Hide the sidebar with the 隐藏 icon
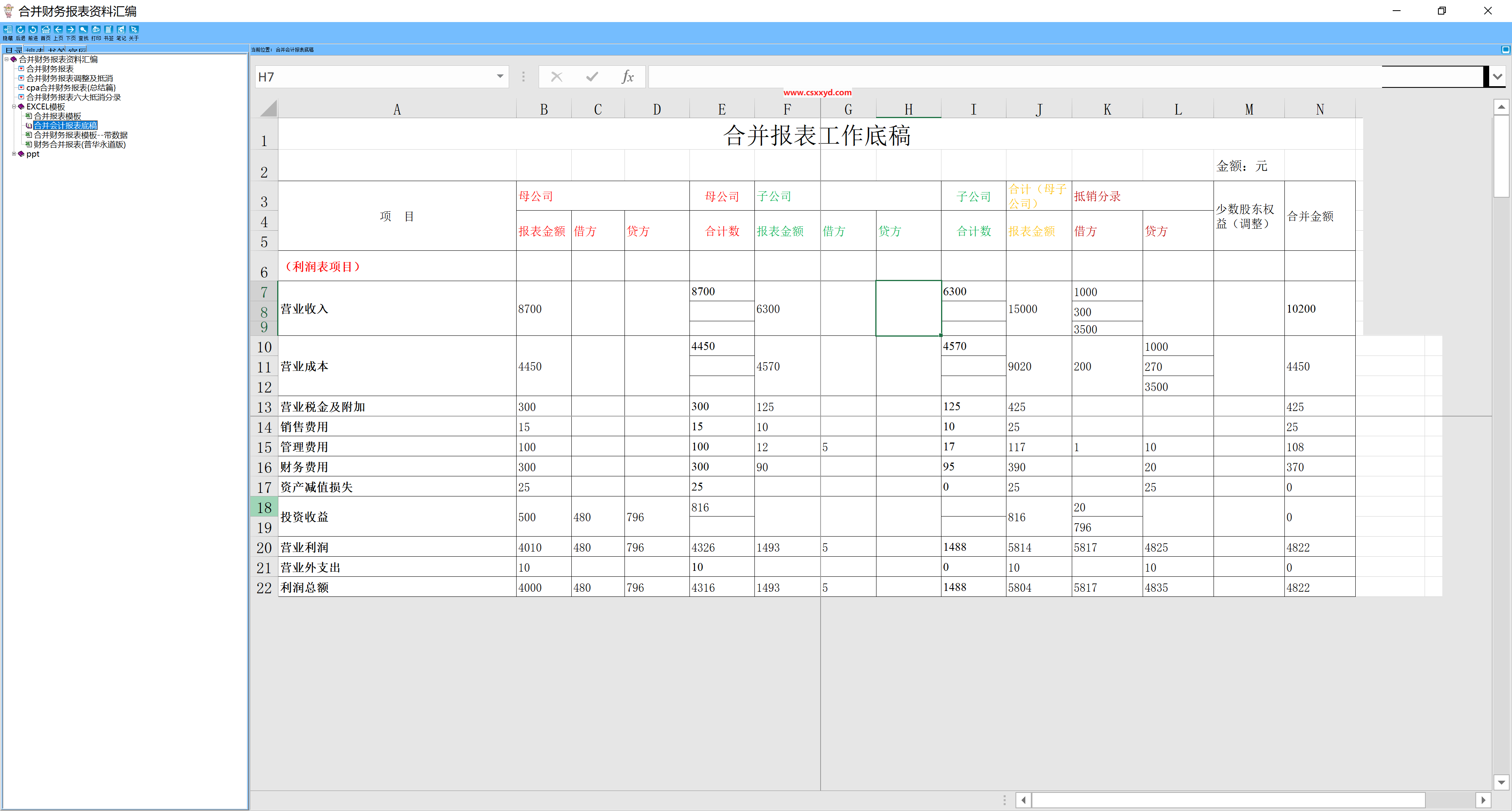Image resolution: width=1512 pixels, height=811 pixels. (x=7, y=32)
